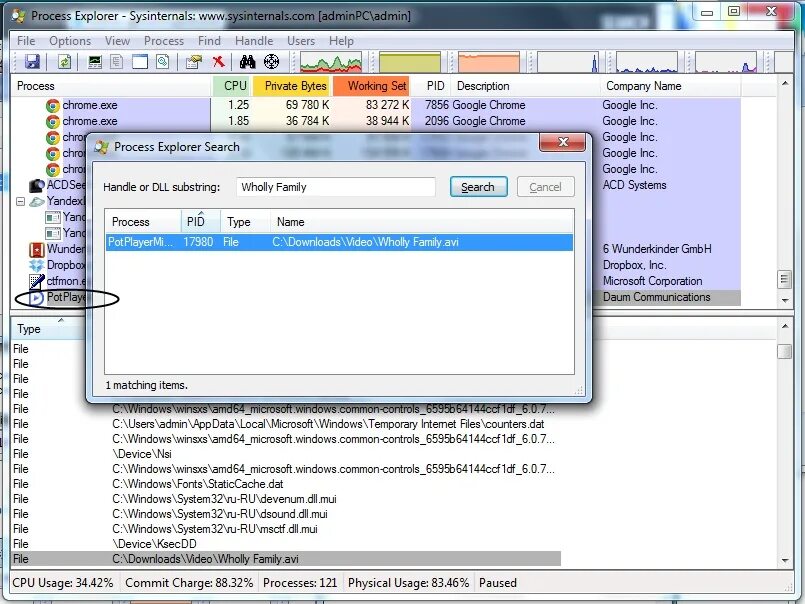Sort search results by Process column
Screen dimensions: 805x604
tap(143, 222)
